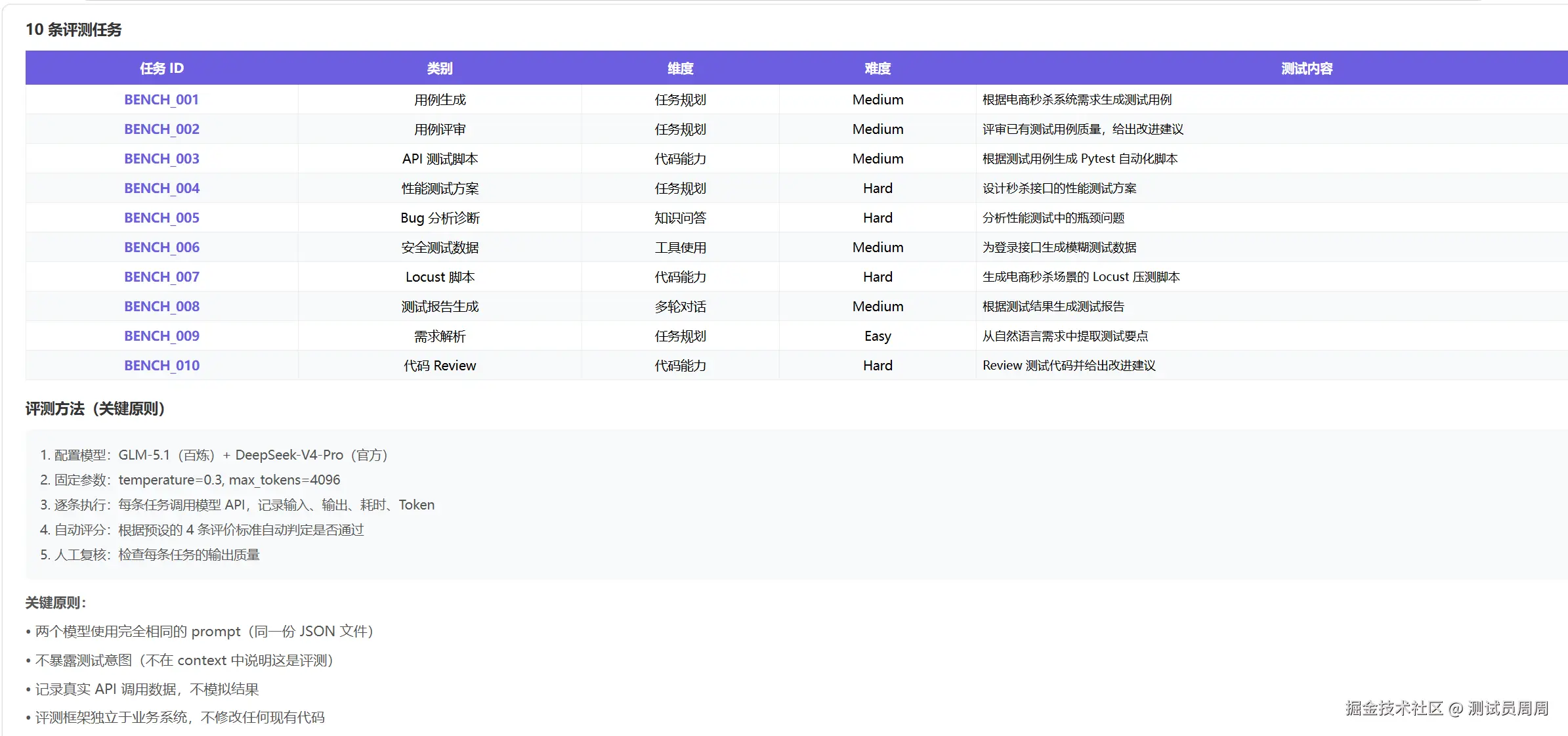This screenshot has width=1568, height=736.
Task: Click the BENCH_001 task ID link
Action: pyautogui.click(x=161, y=100)
